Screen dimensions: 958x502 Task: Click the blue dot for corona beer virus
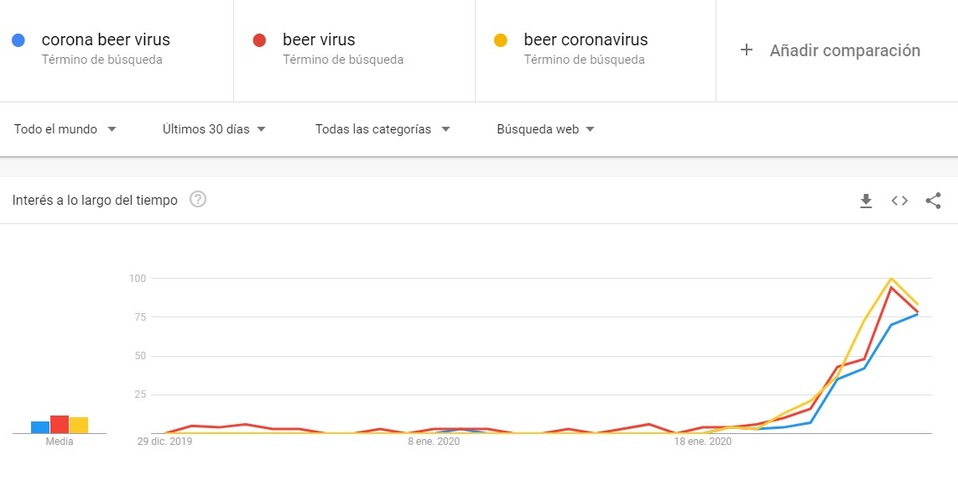pos(18,40)
